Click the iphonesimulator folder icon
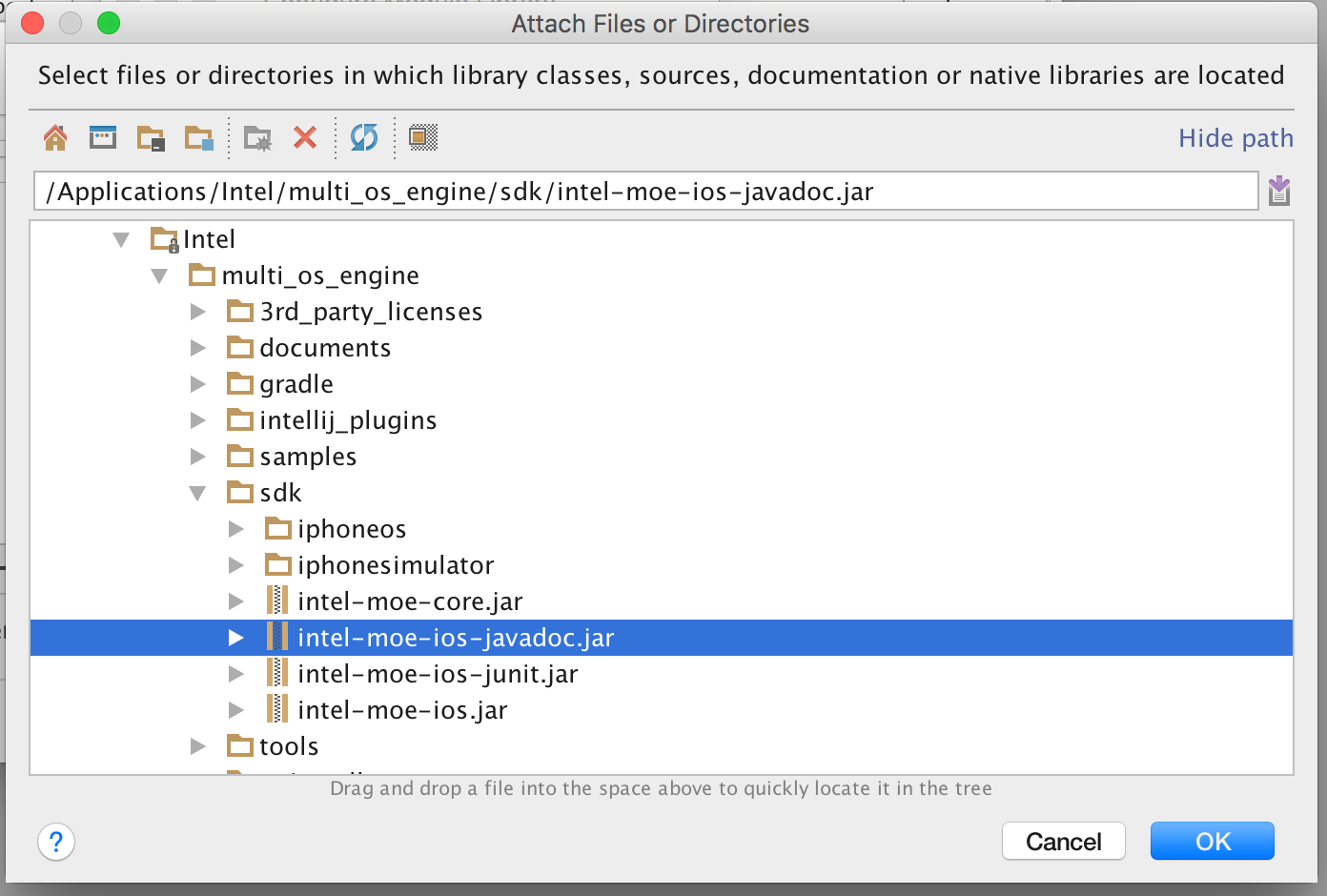This screenshot has width=1327, height=896. [278, 565]
